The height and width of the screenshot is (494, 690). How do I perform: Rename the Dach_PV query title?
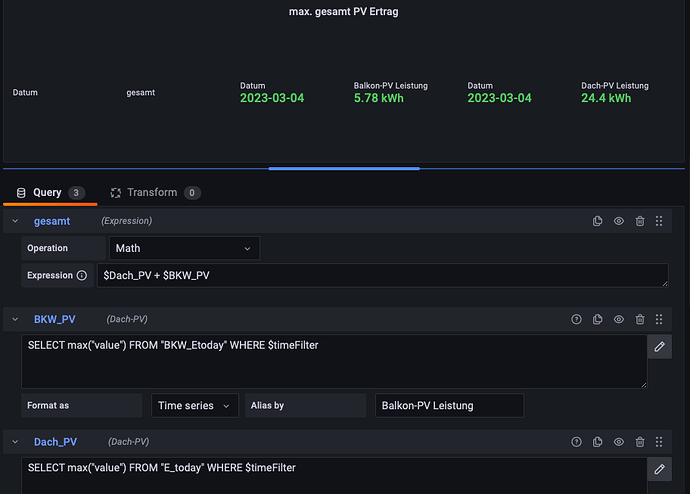(55, 442)
